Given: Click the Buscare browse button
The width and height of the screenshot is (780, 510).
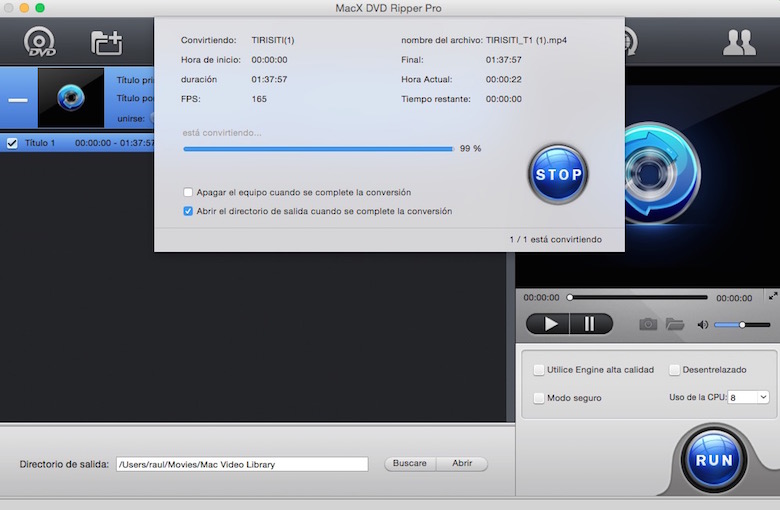Looking at the screenshot, I should pos(410,463).
